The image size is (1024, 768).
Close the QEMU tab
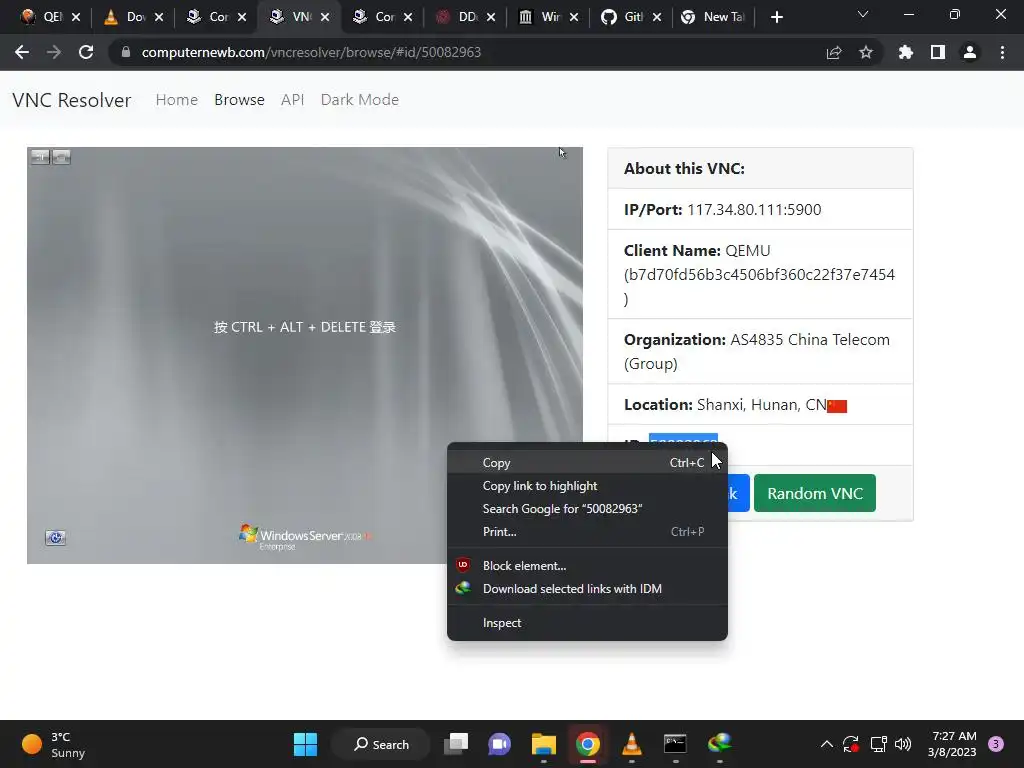click(x=76, y=17)
